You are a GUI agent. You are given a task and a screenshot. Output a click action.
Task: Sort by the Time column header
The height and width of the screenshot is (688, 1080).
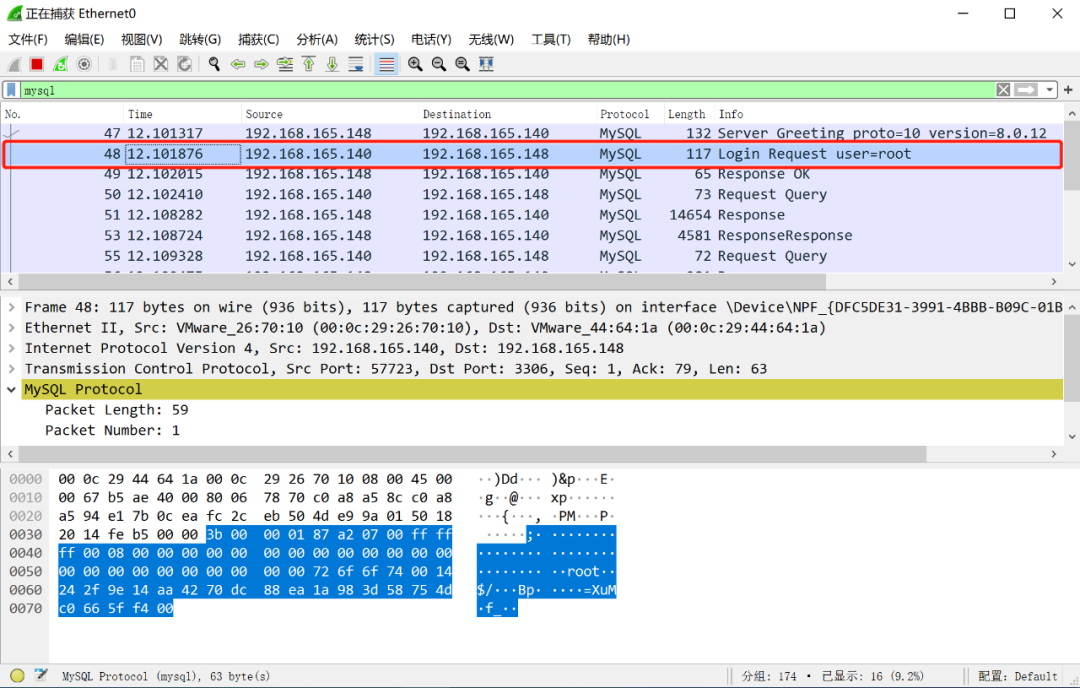pyautogui.click(x=182, y=114)
